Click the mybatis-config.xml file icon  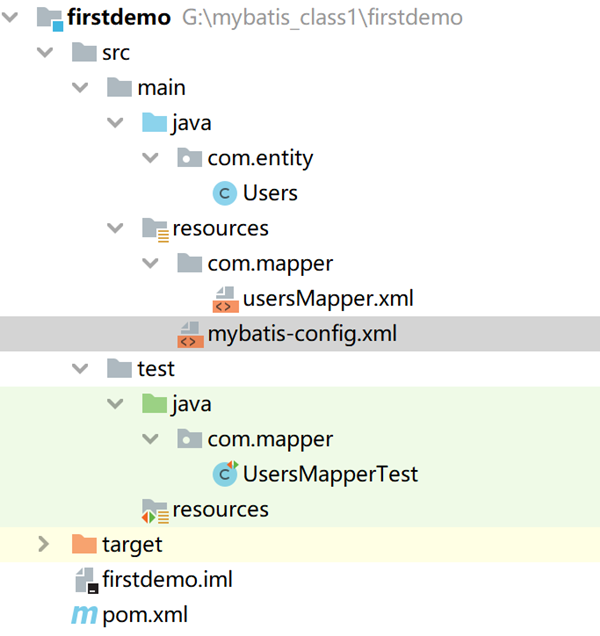(x=190, y=334)
